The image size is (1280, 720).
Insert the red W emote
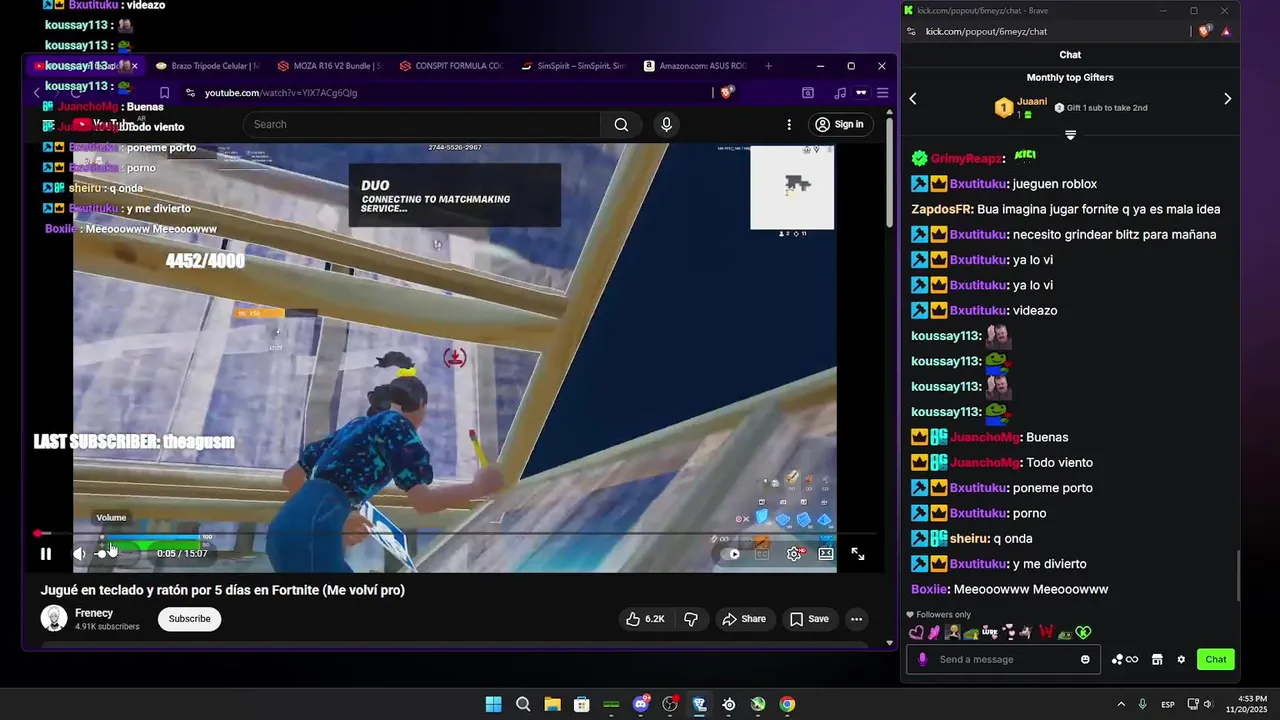(x=1046, y=632)
